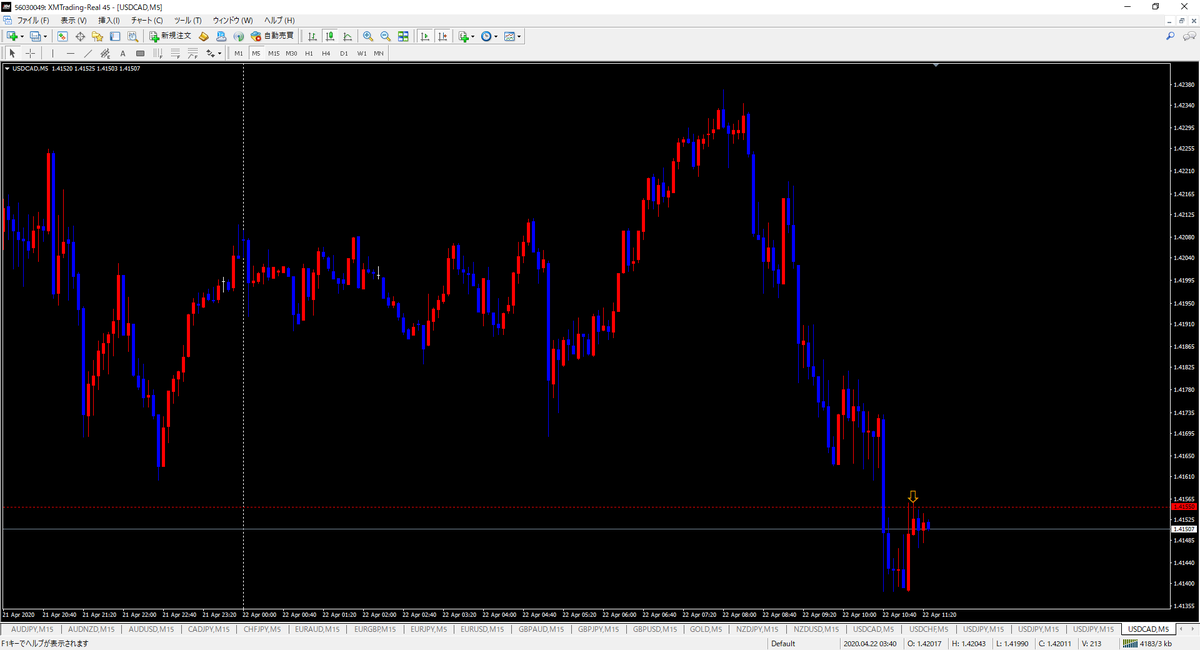
Task: Open the Strategy Tester icon
Action: tap(132, 36)
